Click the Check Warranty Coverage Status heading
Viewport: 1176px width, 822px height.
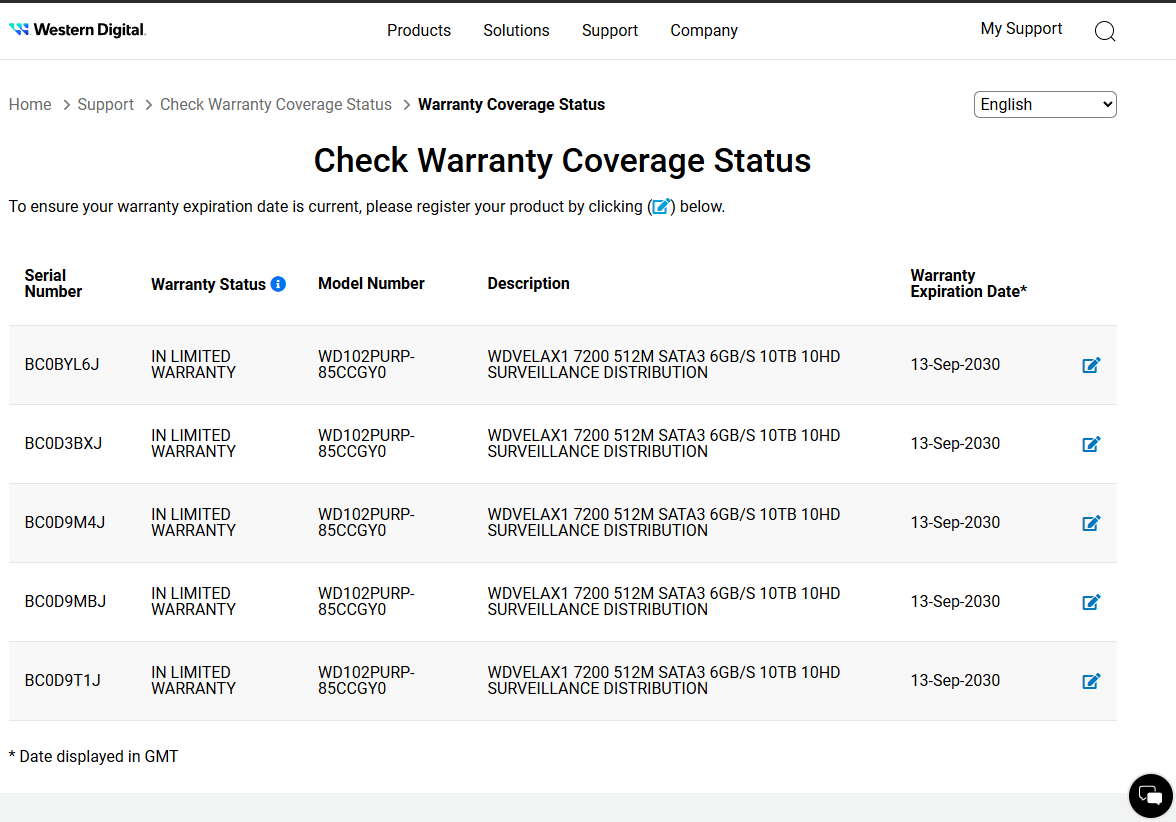tap(562, 160)
